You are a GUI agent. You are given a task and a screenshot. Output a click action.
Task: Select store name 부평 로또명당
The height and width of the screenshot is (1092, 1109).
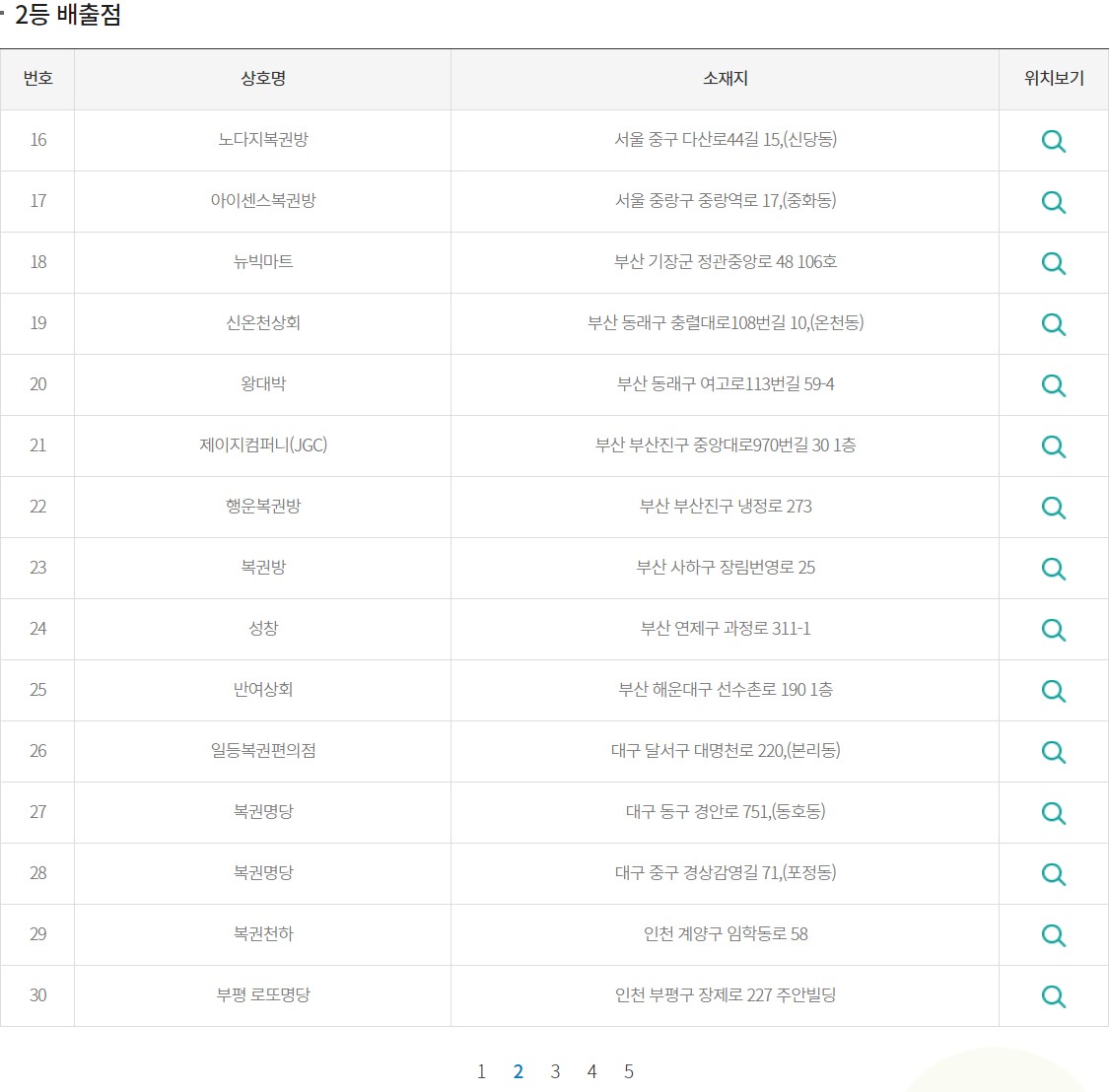click(263, 995)
